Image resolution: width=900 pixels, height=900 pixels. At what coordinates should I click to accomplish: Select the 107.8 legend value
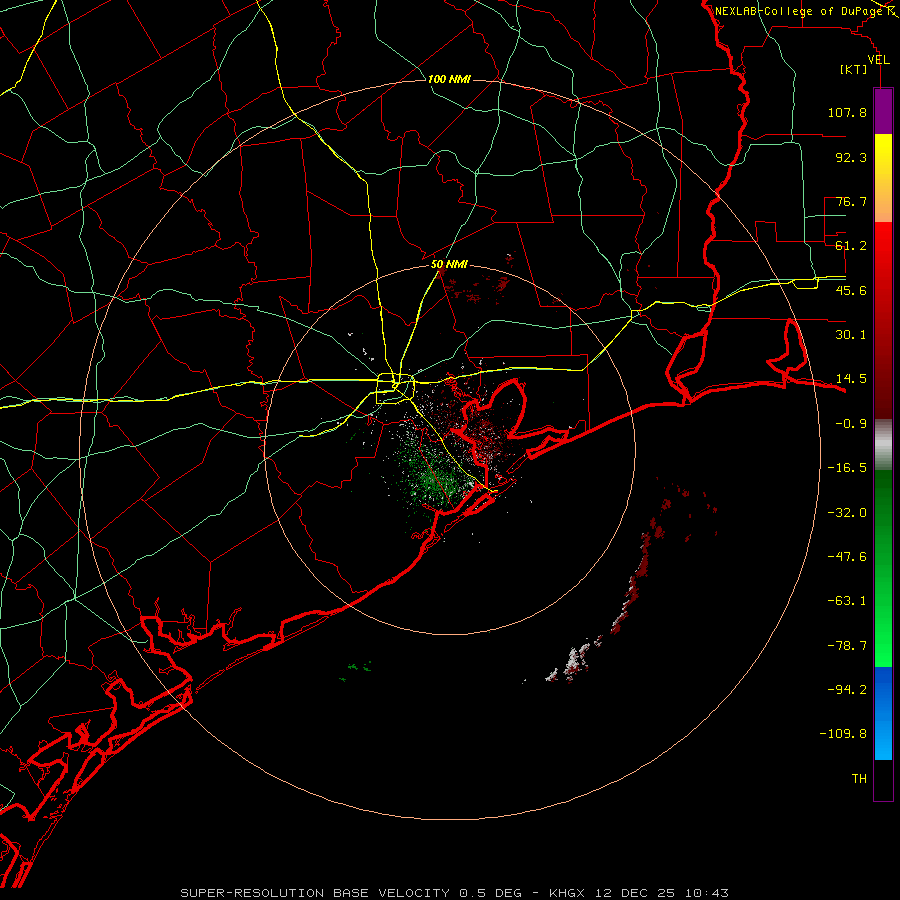pyautogui.click(x=847, y=112)
